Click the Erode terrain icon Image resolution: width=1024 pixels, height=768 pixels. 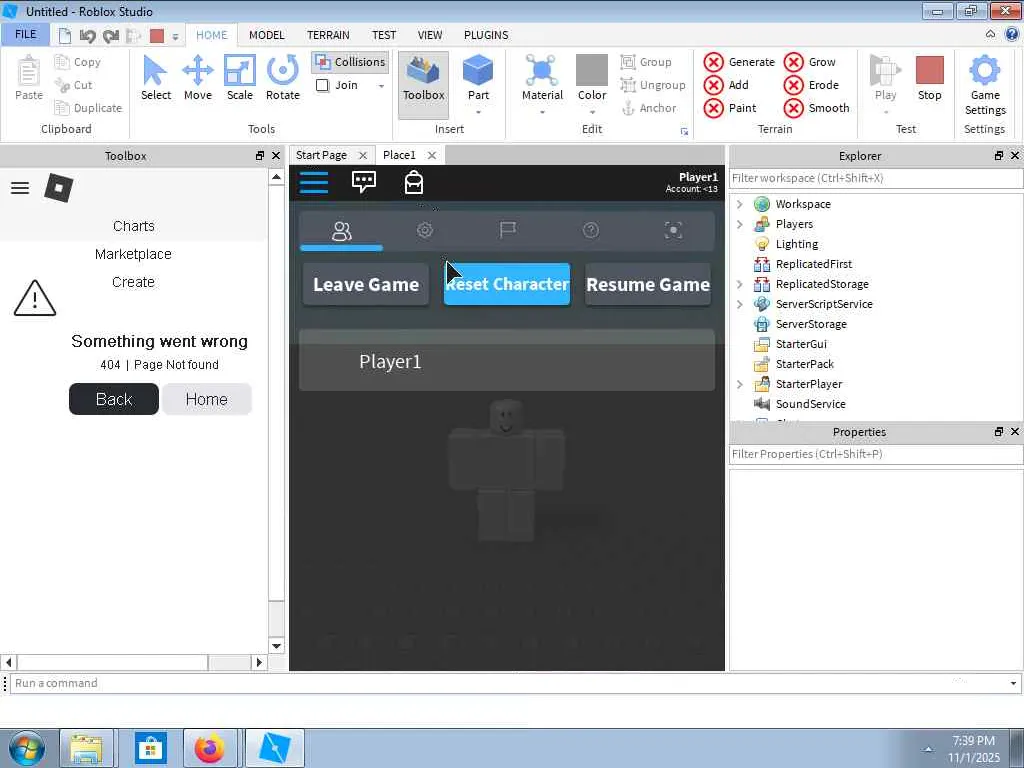(793, 85)
